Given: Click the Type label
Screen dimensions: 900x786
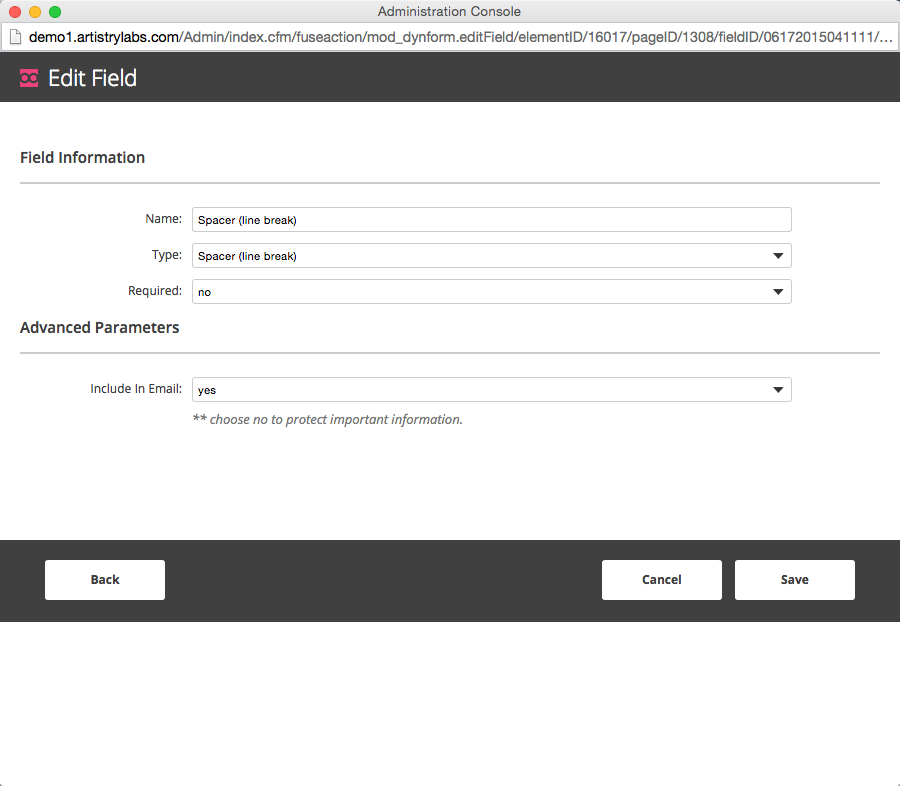Looking at the screenshot, I should (166, 255).
